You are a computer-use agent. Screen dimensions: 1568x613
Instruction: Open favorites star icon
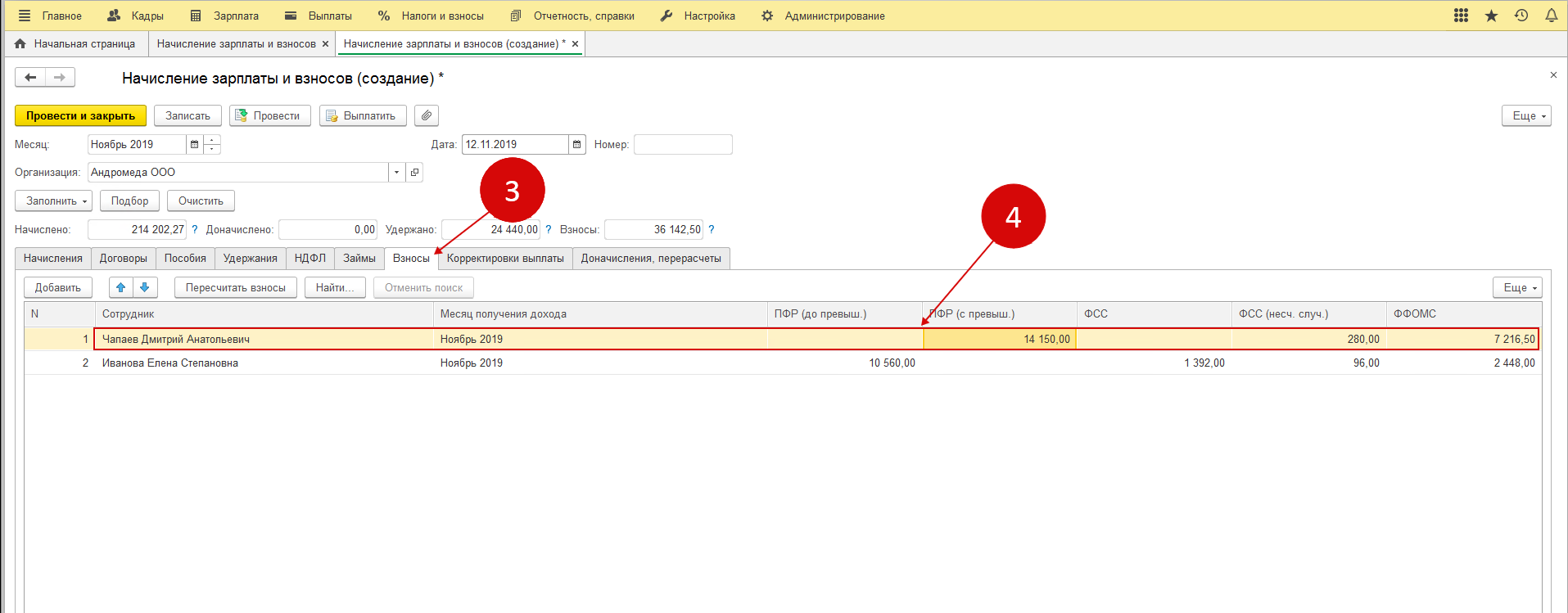pyautogui.click(x=1491, y=16)
